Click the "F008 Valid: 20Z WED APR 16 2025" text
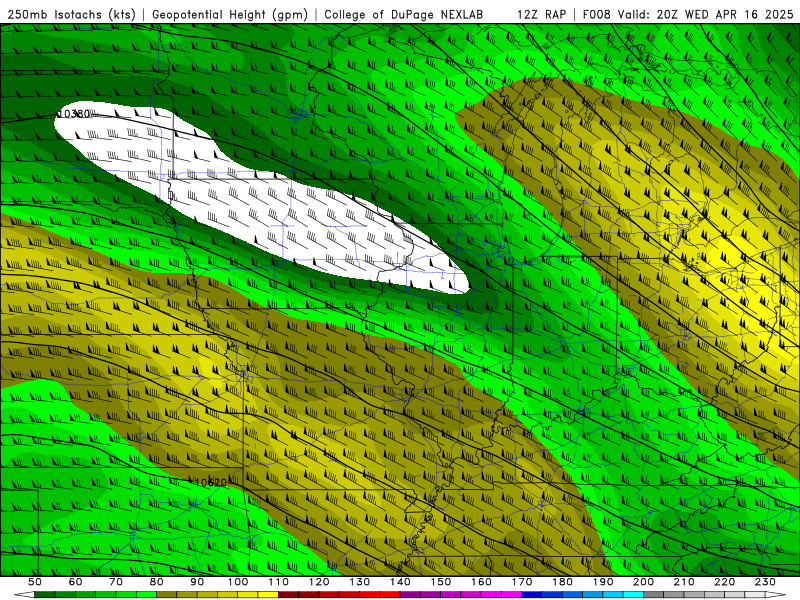The height and width of the screenshot is (600, 800). 688,15
